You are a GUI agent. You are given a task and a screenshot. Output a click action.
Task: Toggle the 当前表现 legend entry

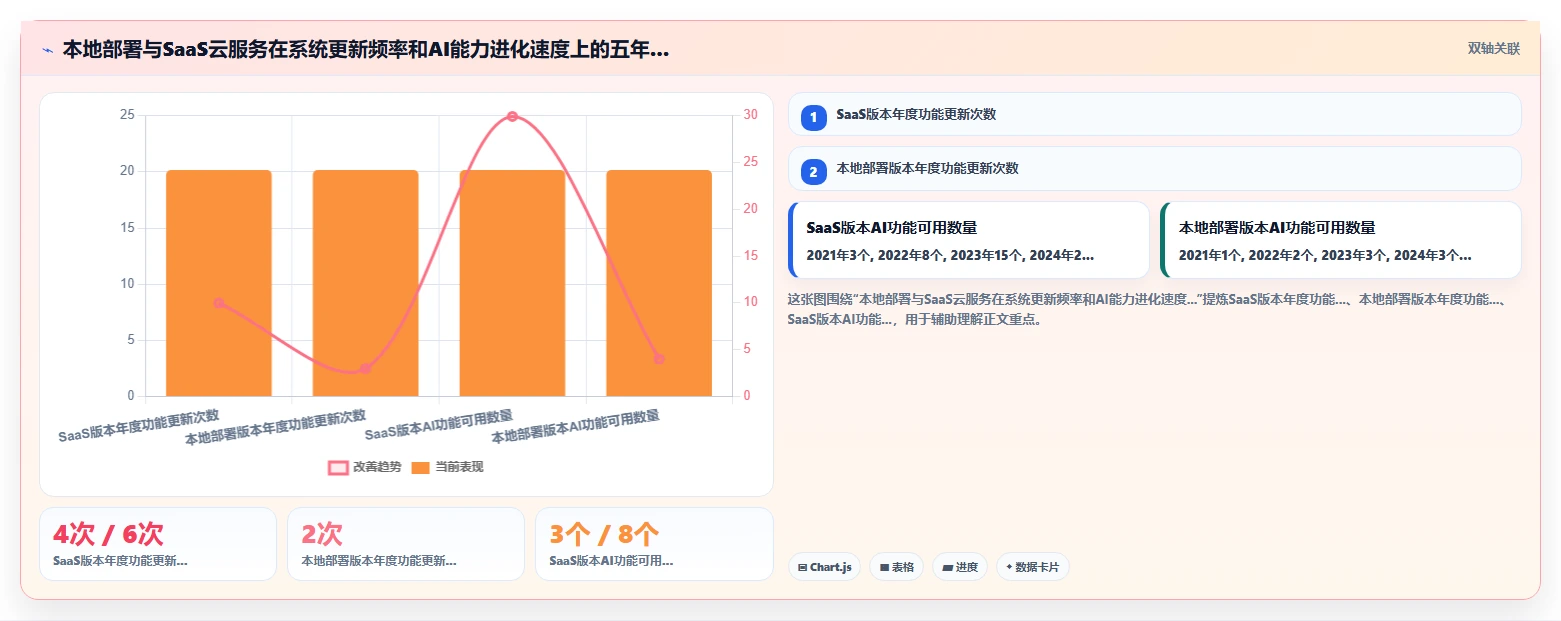tap(448, 467)
